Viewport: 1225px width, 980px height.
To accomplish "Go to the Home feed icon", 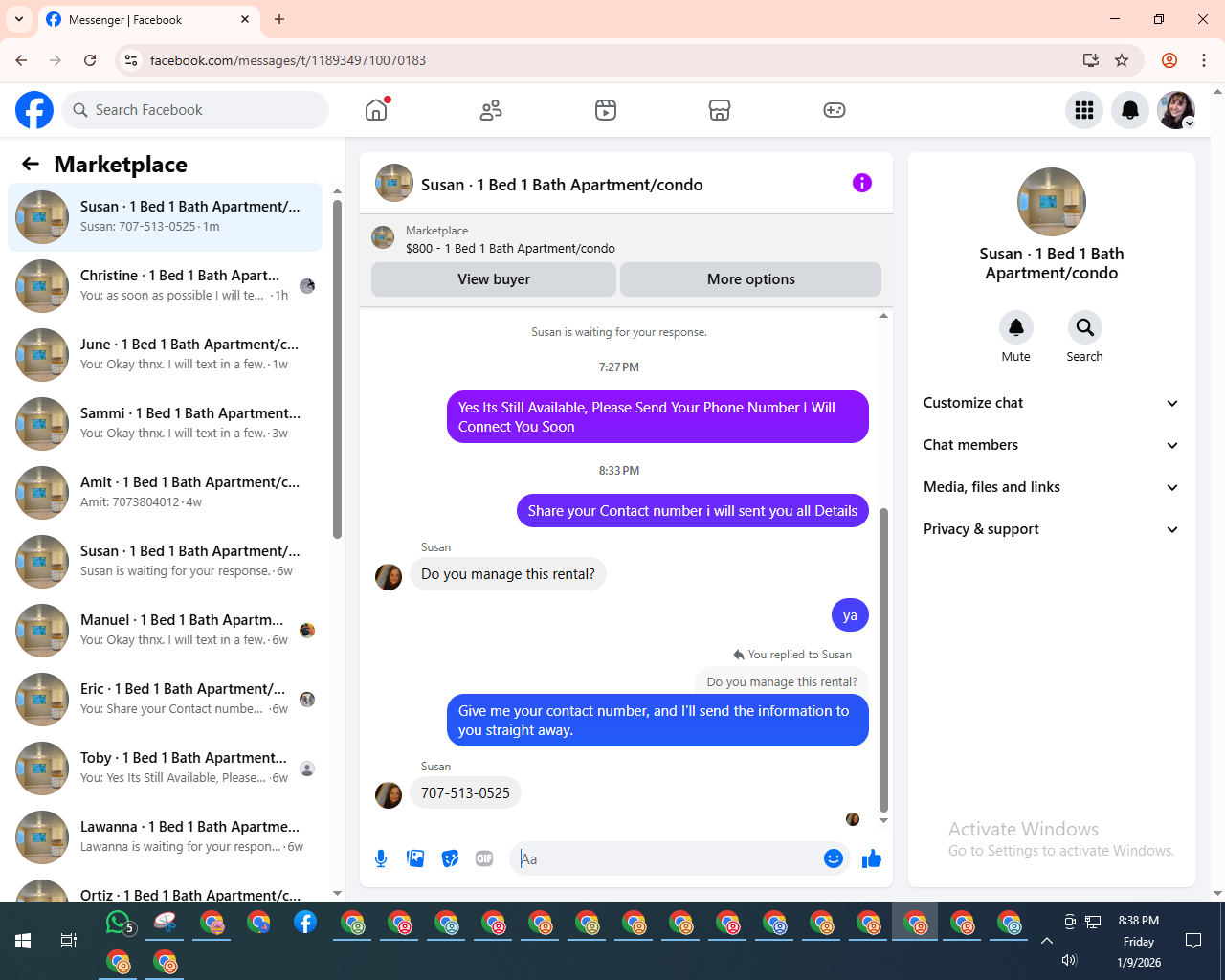I will [376, 110].
